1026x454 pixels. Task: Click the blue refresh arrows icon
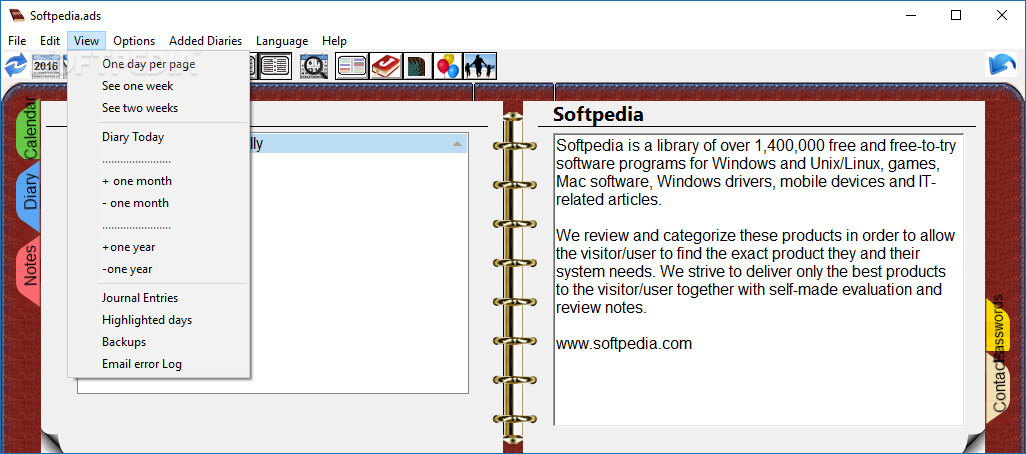coord(14,66)
